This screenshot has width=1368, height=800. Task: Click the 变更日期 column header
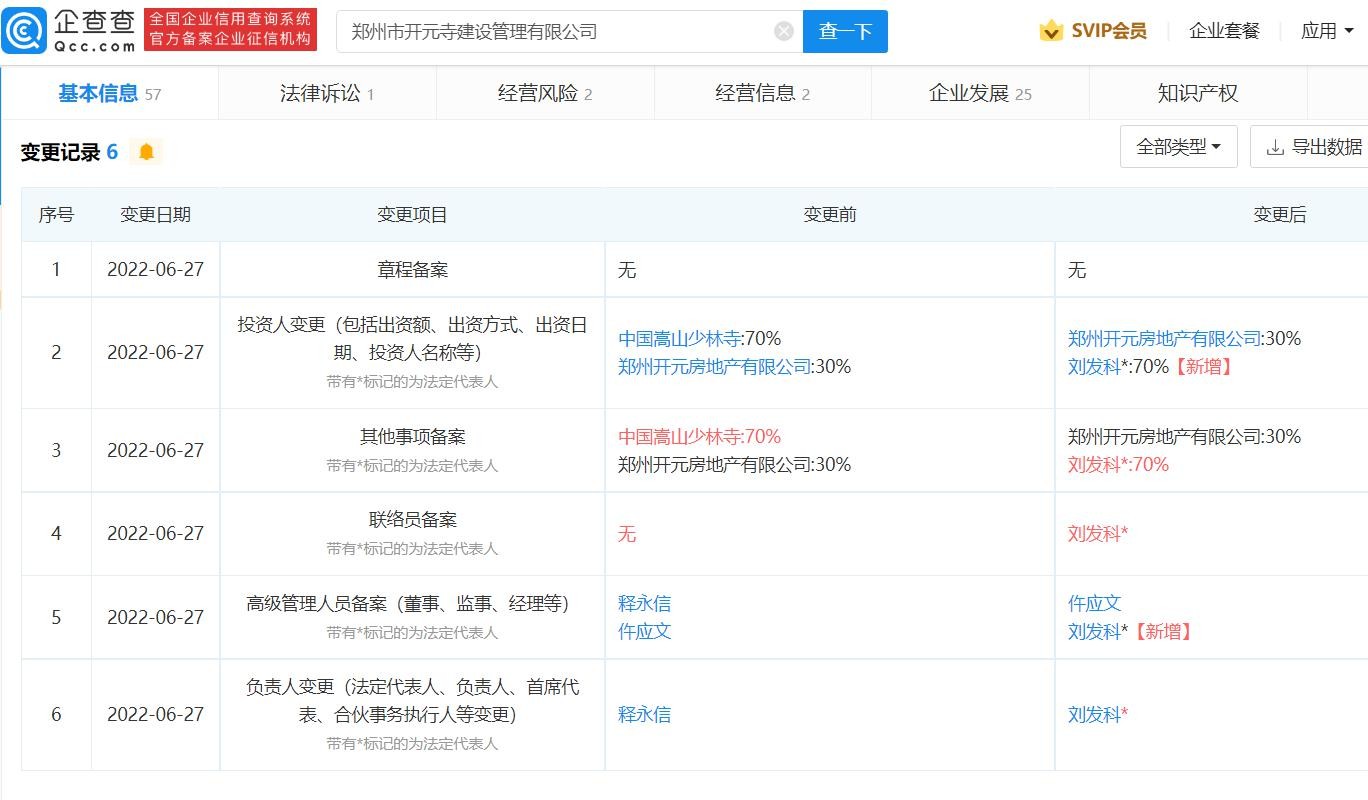[155, 214]
